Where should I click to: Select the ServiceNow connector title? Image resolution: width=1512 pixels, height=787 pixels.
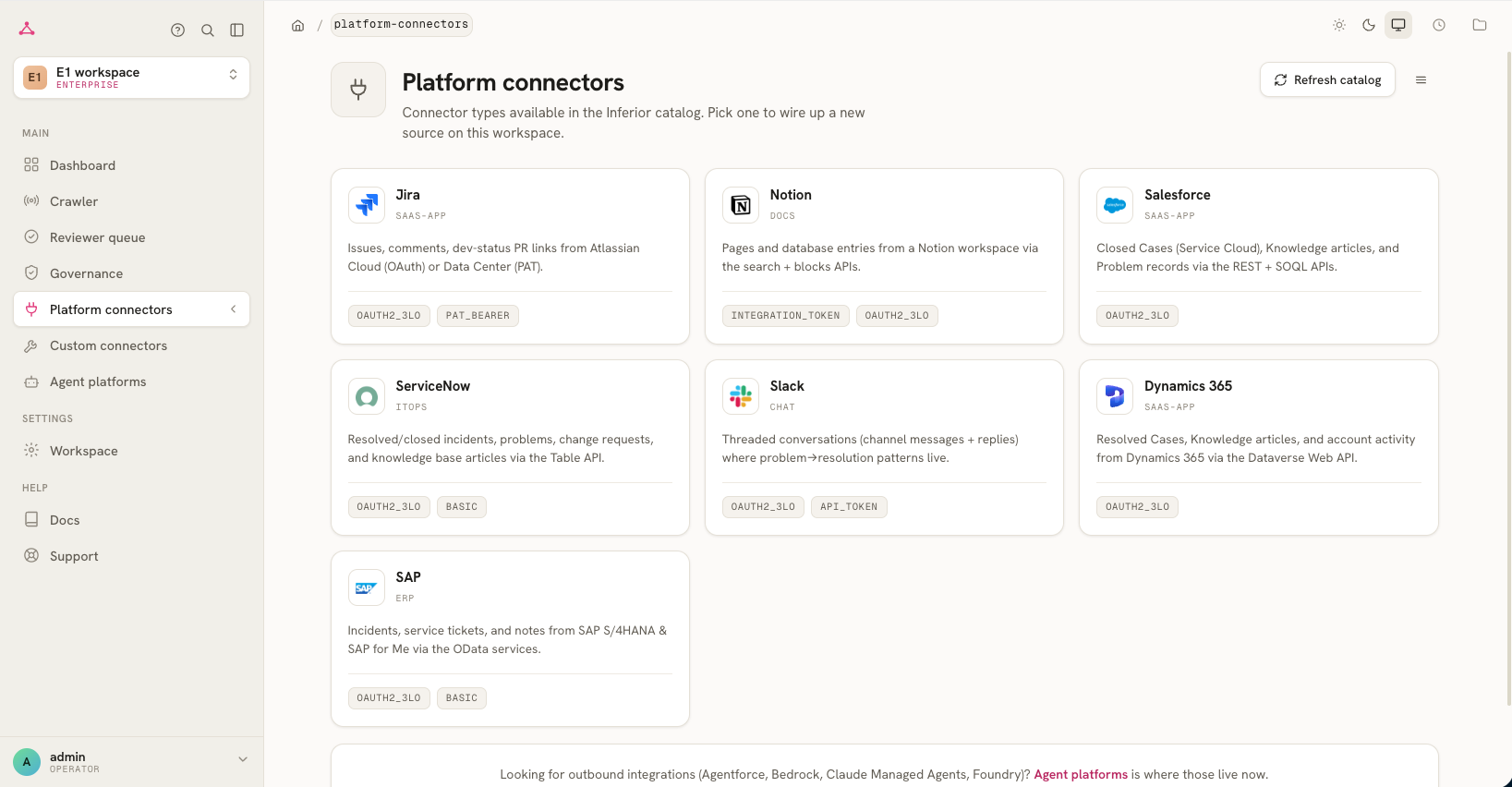pos(433,386)
